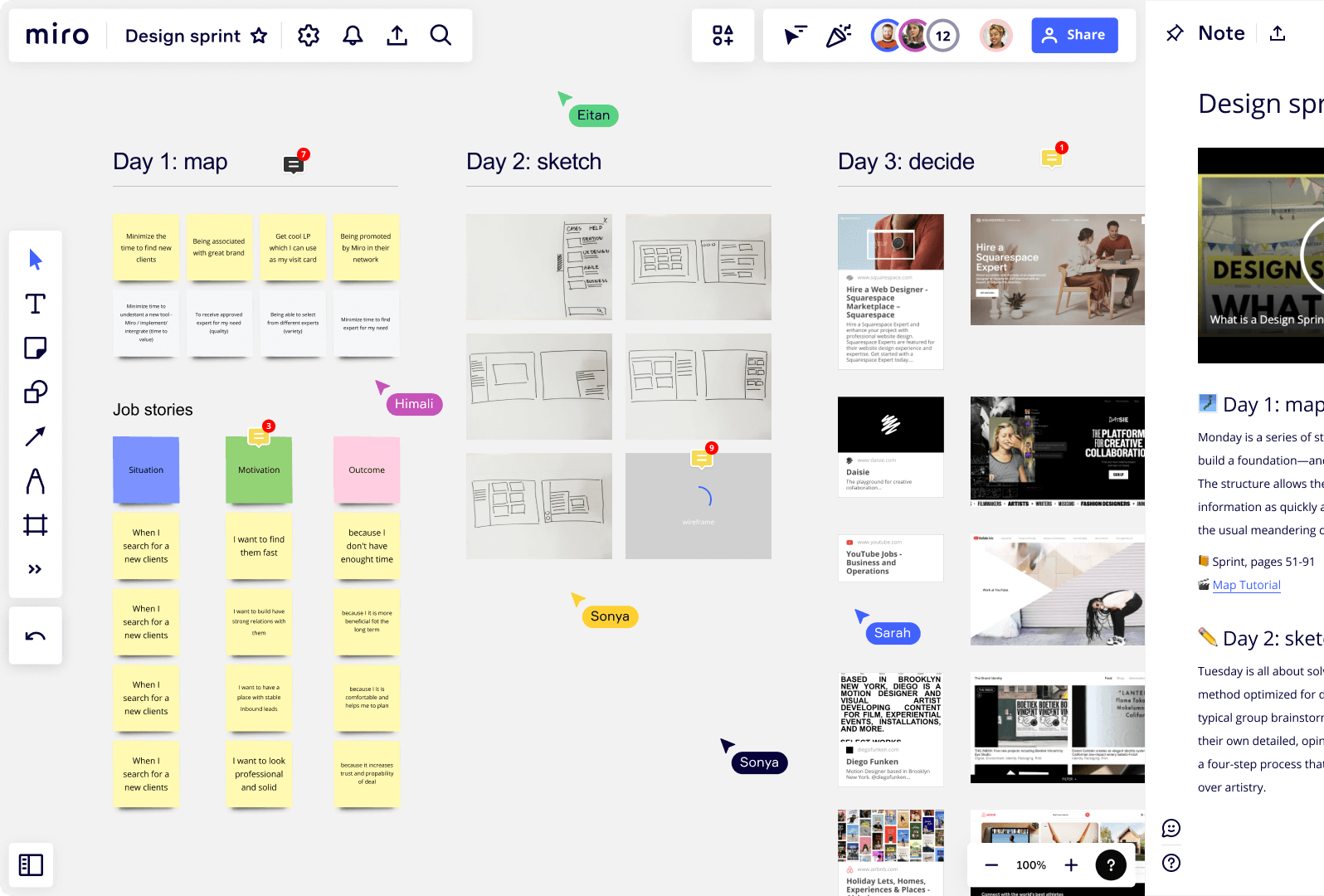The height and width of the screenshot is (896, 1324).
Task: Choose the Text tool in toolbar
Action: point(35,304)
